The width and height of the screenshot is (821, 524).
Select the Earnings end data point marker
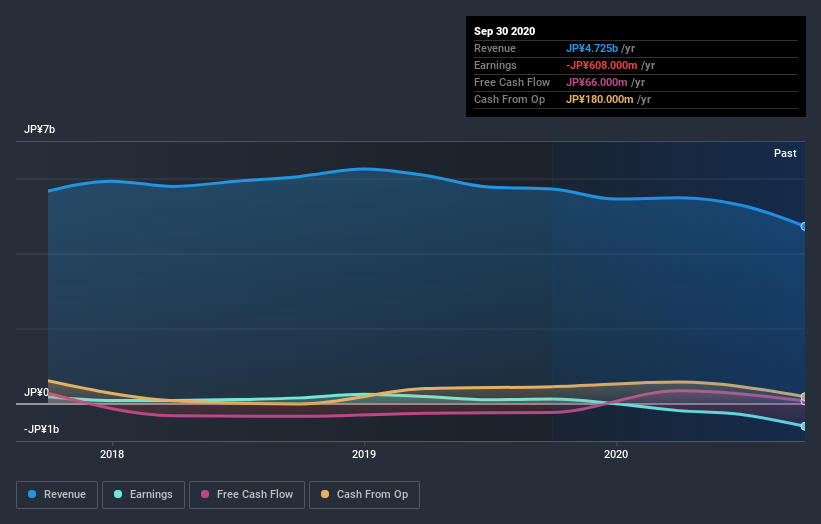pyautogui.click(x=803, y=426)
